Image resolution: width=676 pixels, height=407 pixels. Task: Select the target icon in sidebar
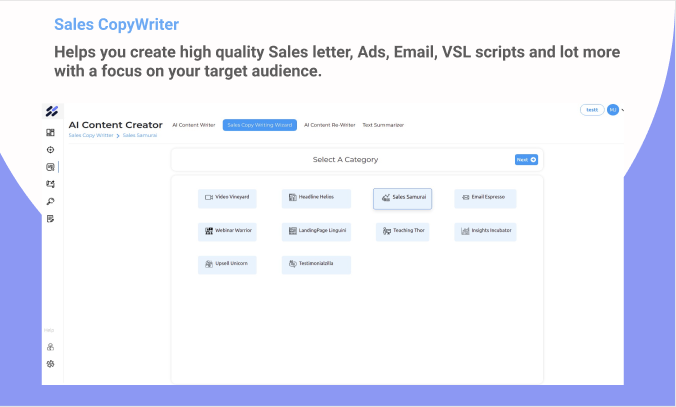click(50, 150)
